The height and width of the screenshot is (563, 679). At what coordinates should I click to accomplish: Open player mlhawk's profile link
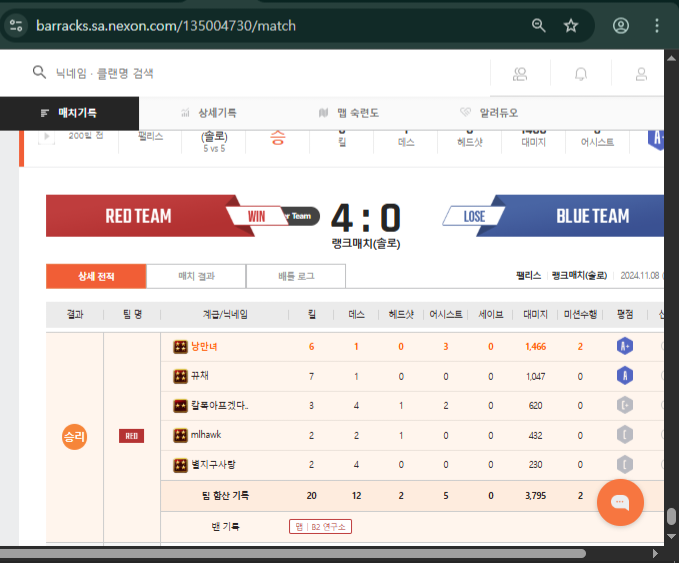point(207,435)
